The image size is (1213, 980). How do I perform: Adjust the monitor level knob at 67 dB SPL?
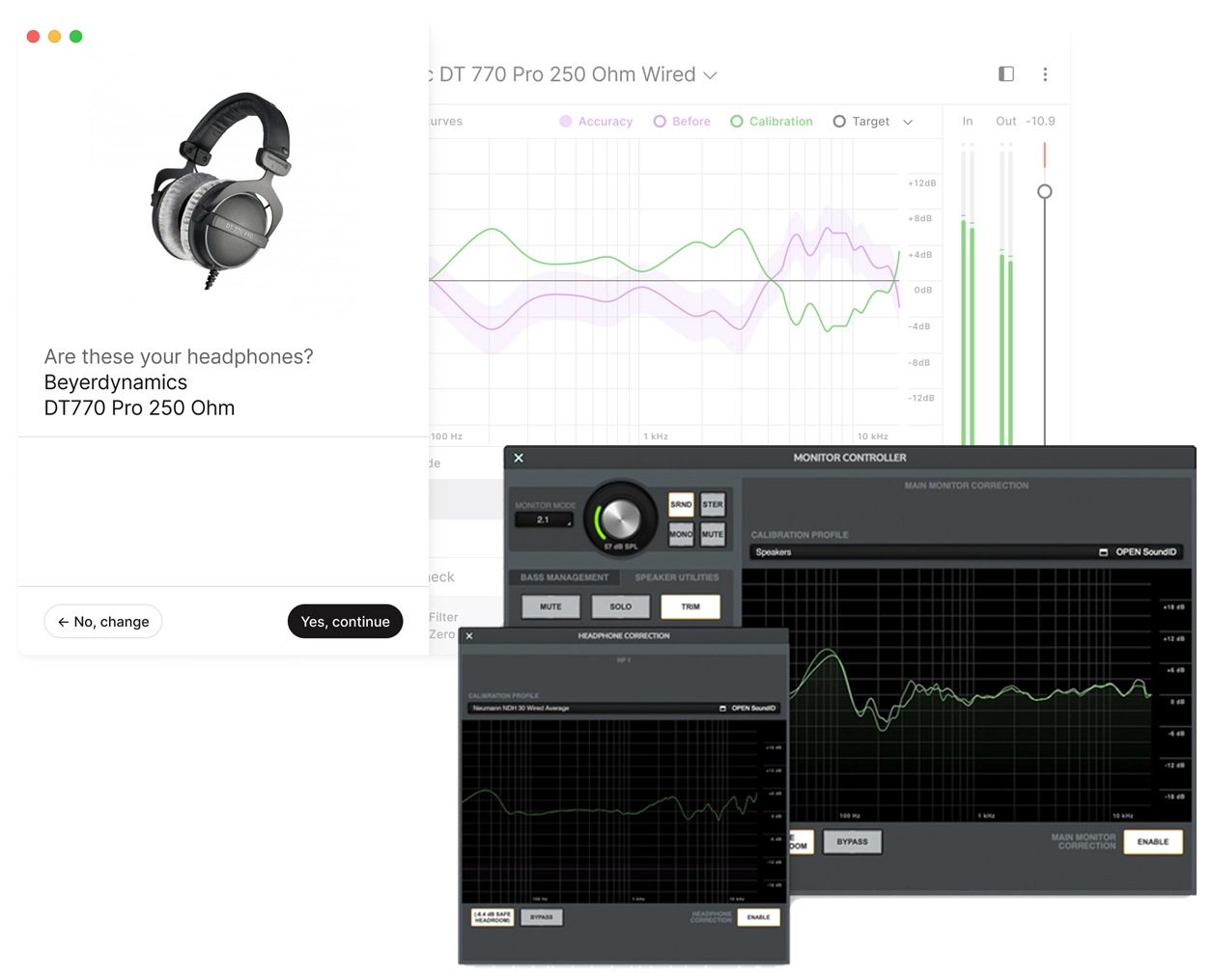(621, 518)
